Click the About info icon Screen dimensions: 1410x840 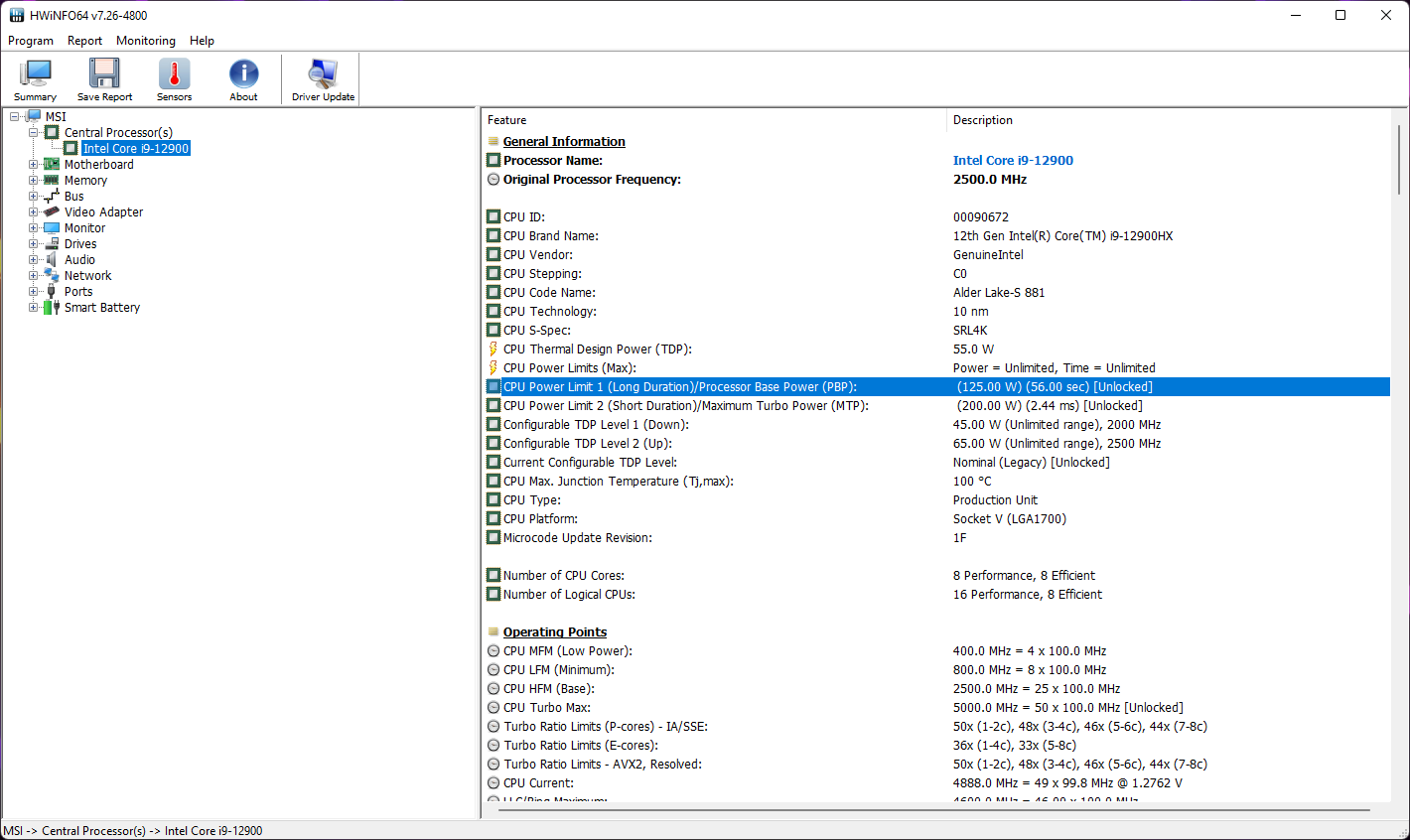tap(243, 79)
